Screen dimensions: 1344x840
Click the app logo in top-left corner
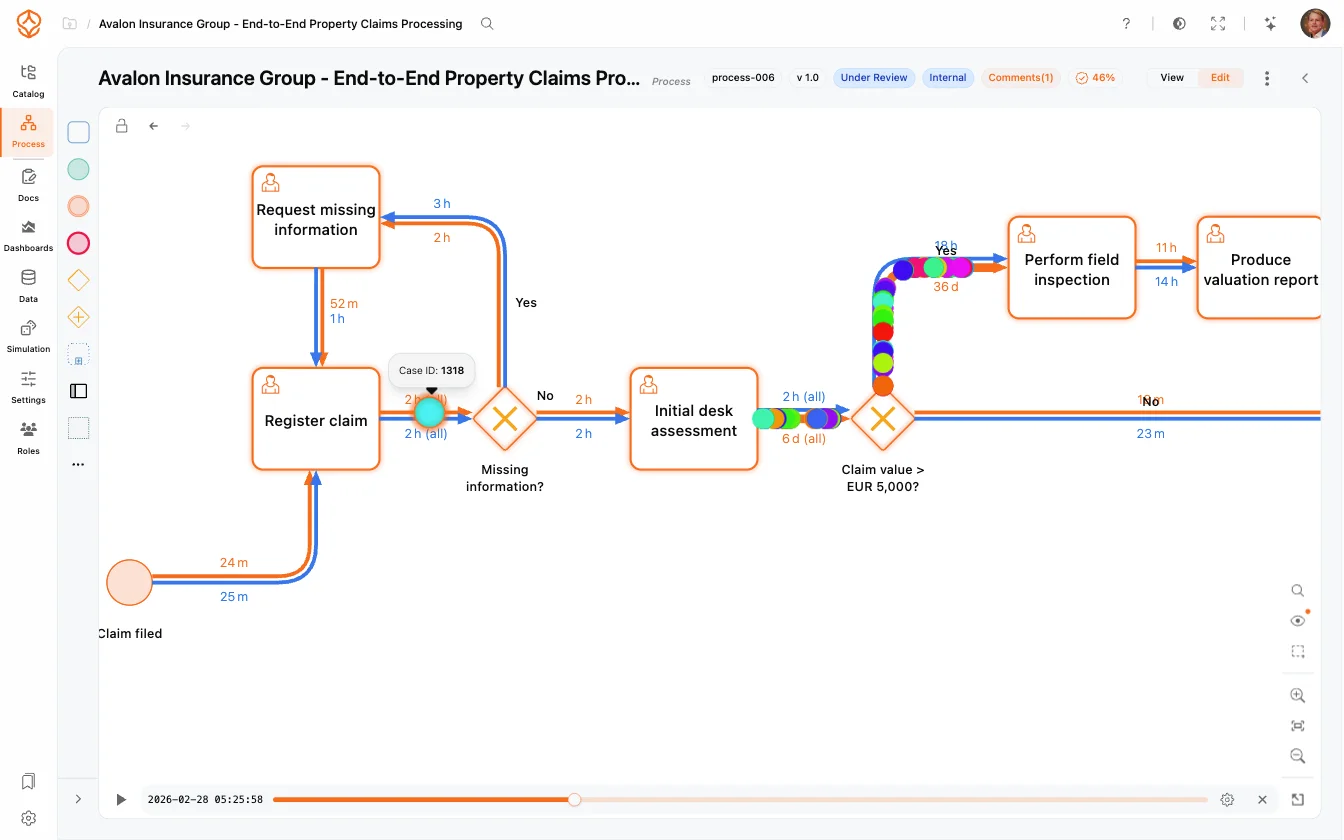point(28,23)
